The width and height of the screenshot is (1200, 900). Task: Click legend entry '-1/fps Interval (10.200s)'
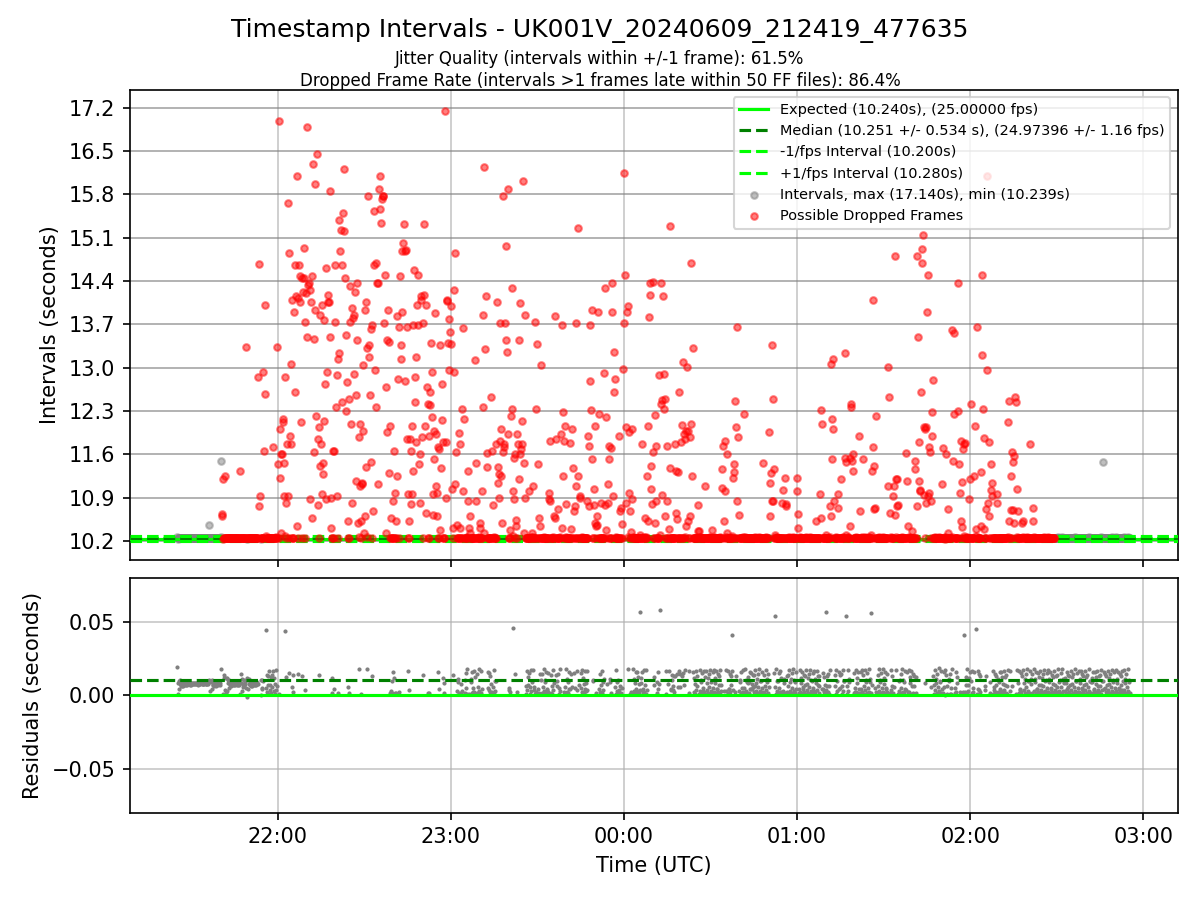coord(870,151)
